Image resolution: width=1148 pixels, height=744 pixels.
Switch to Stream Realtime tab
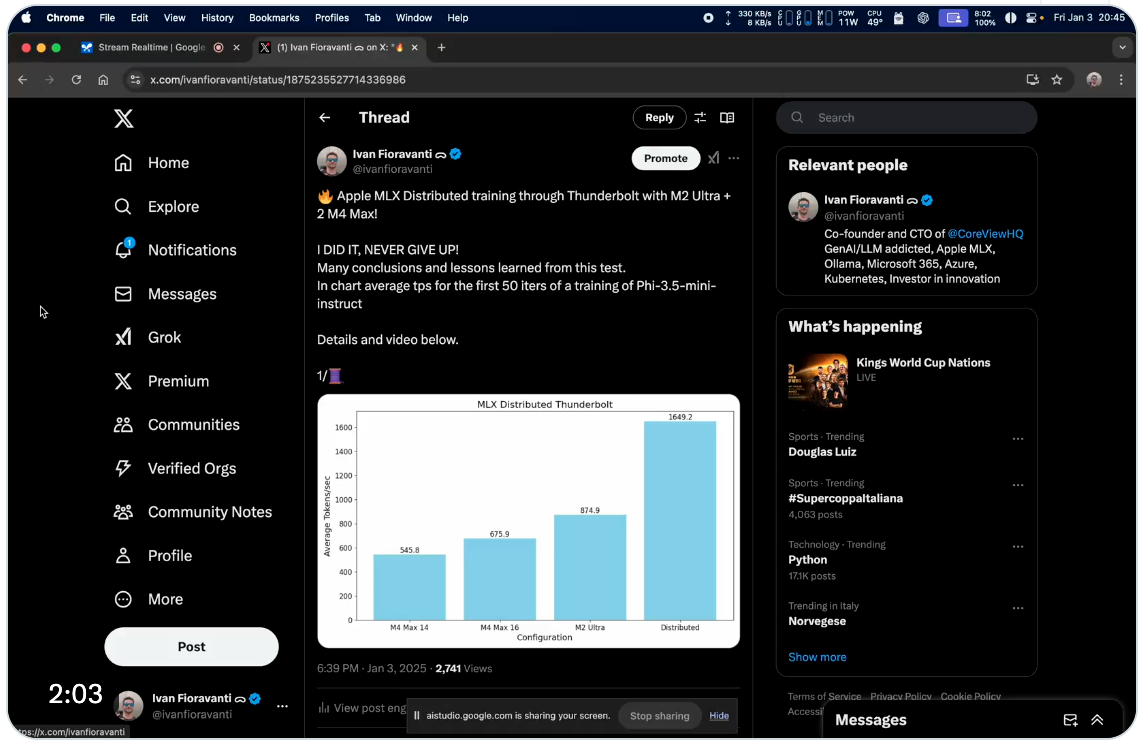click(152, 48)
